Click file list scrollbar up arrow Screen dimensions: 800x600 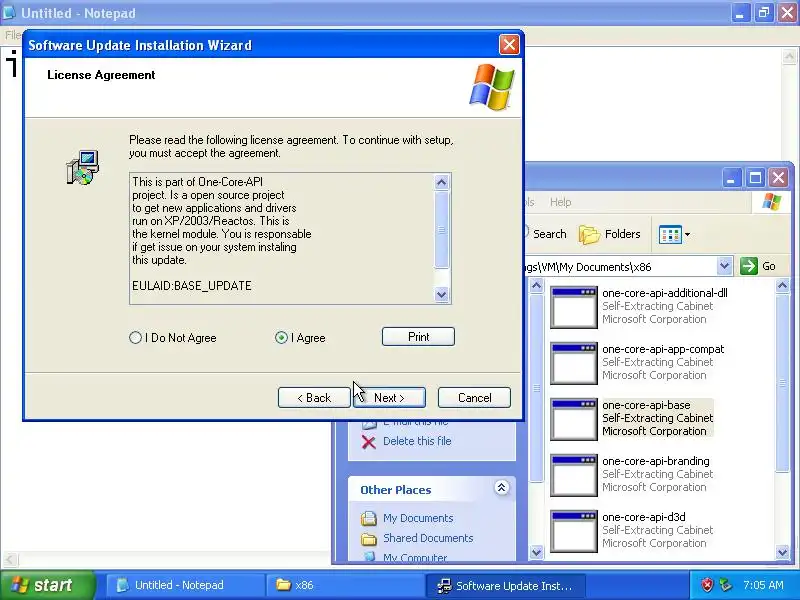coord(782,286)
